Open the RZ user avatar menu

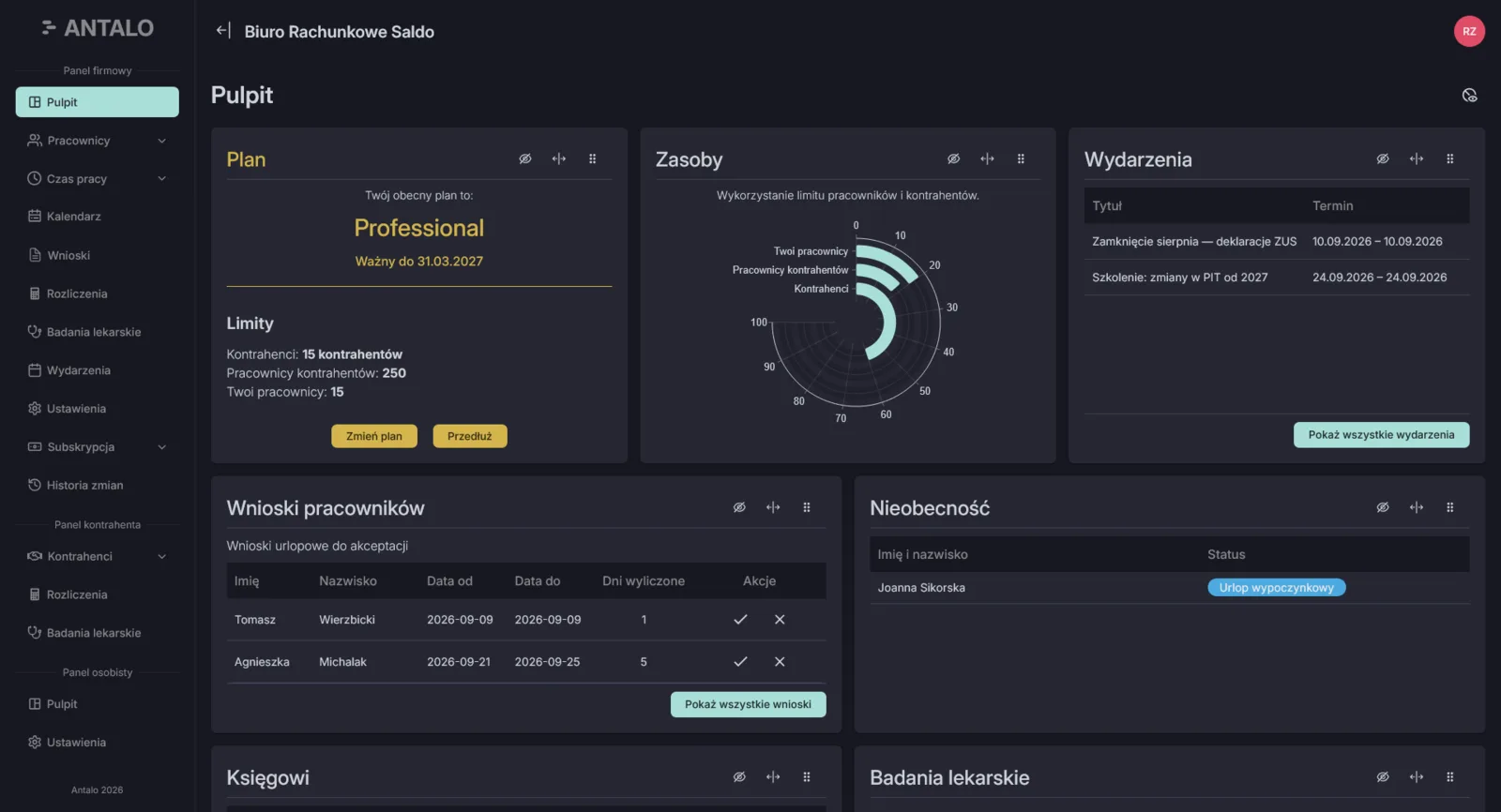pyautogui.click(x=1469, y=31)
